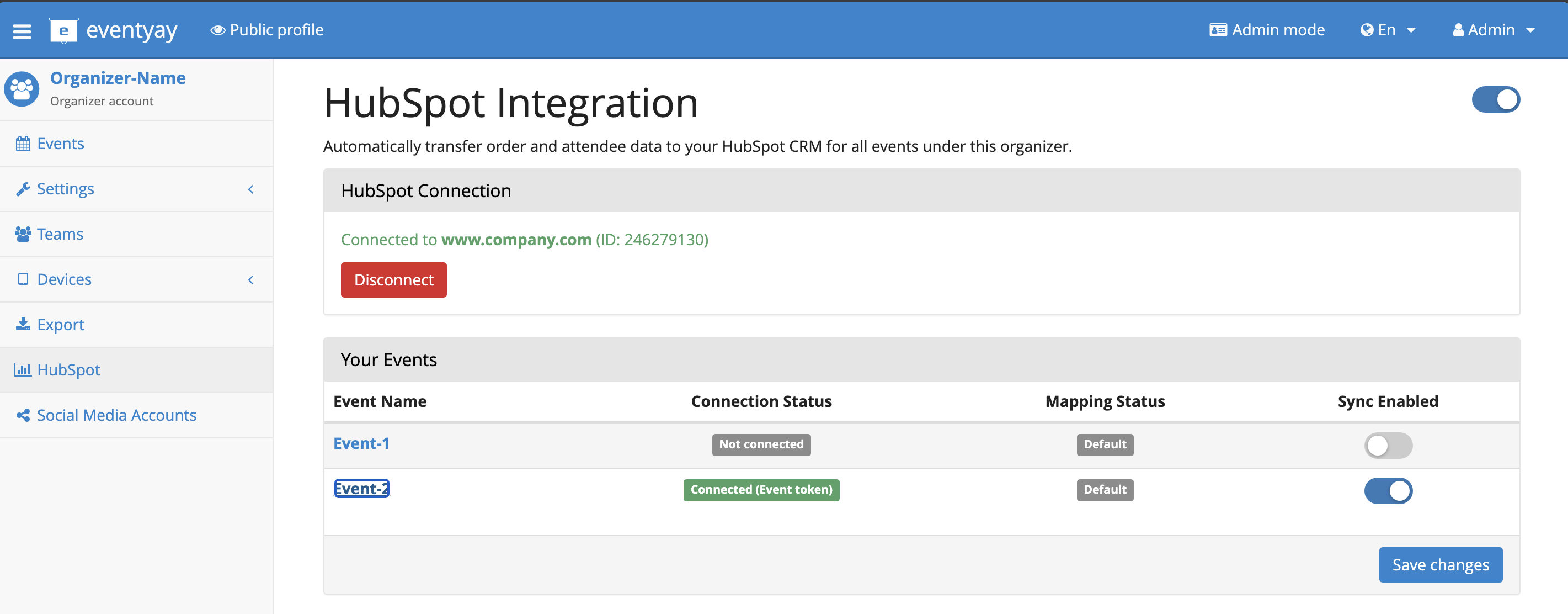
Task: Click the Social Media share icon
Action: tap(23, 415)
